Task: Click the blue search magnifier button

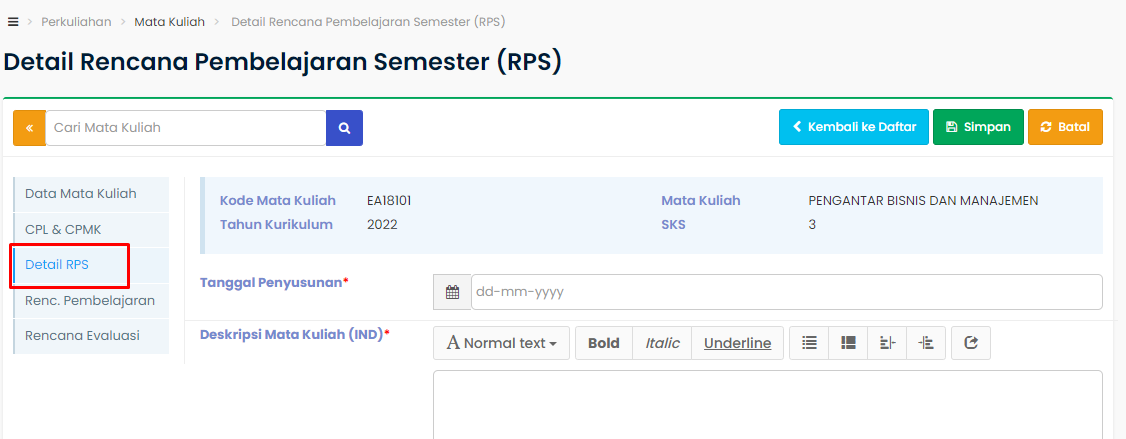Action: tap(344, 128)
